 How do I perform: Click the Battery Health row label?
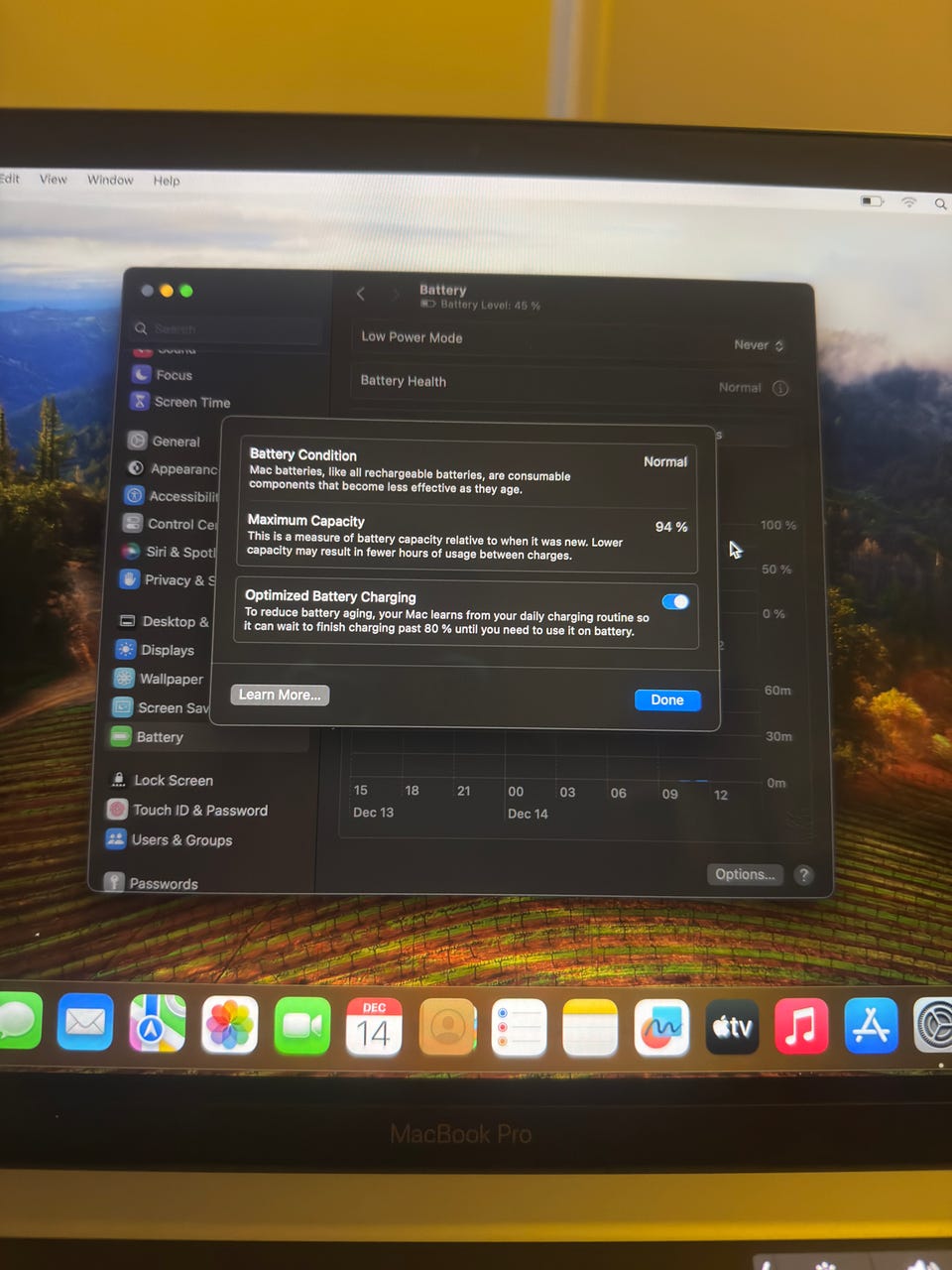coord(404,381)
